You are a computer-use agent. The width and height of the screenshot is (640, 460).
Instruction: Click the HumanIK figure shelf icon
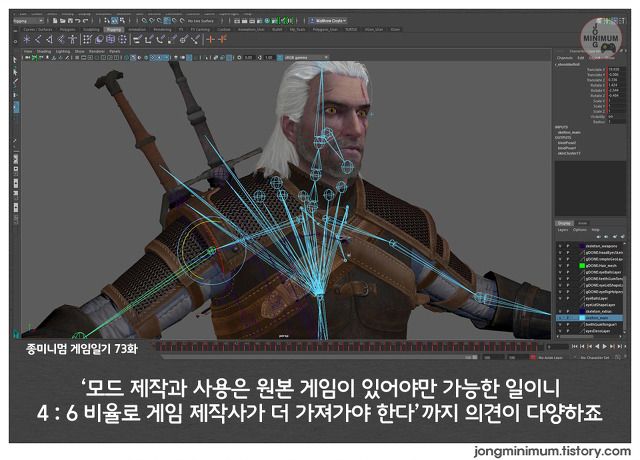tap(72, 39)
